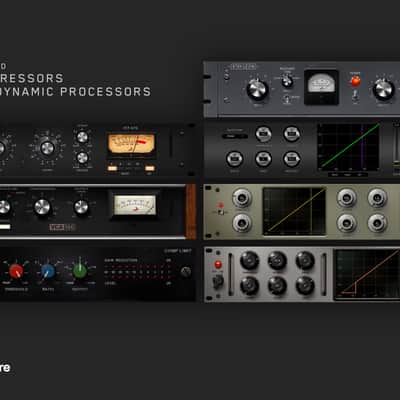
Task: Click the vertical level meter beside green graph
Action: (x=396, y=147)
